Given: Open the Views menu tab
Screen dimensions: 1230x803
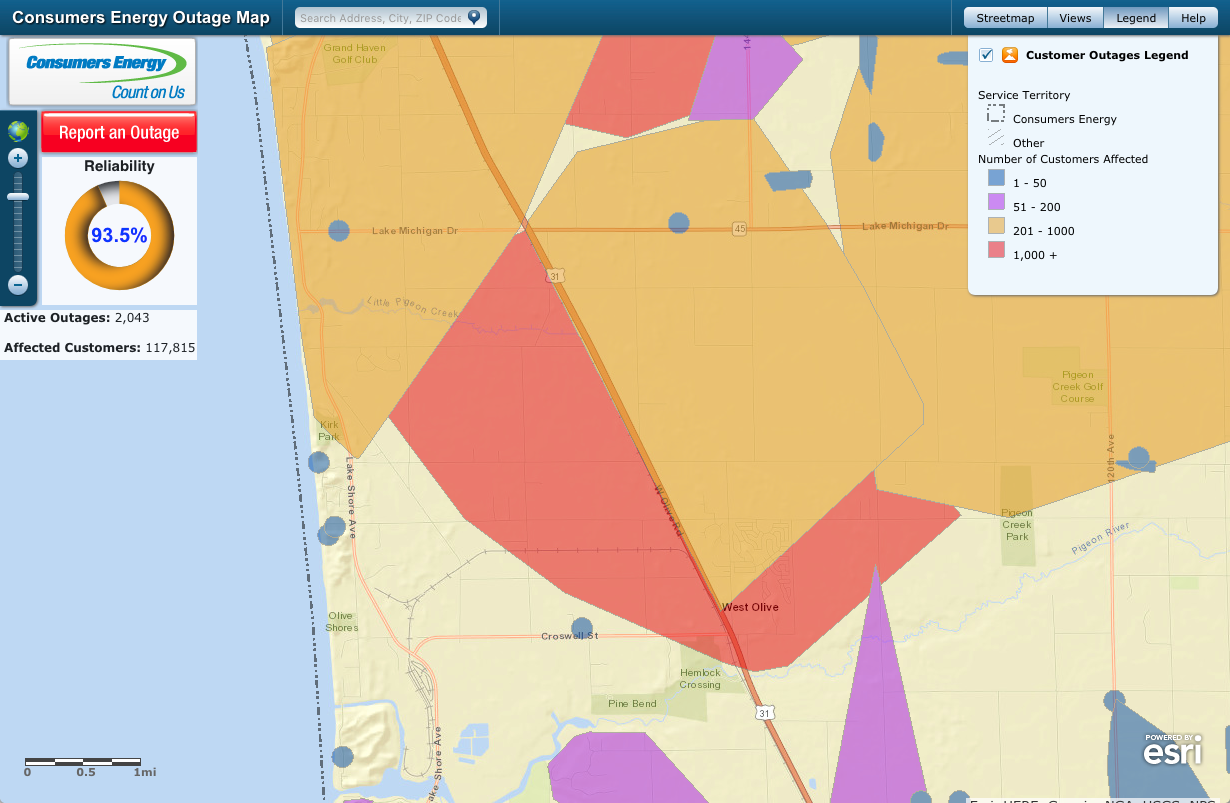Looking at the screenshot, I should 1075,18.
